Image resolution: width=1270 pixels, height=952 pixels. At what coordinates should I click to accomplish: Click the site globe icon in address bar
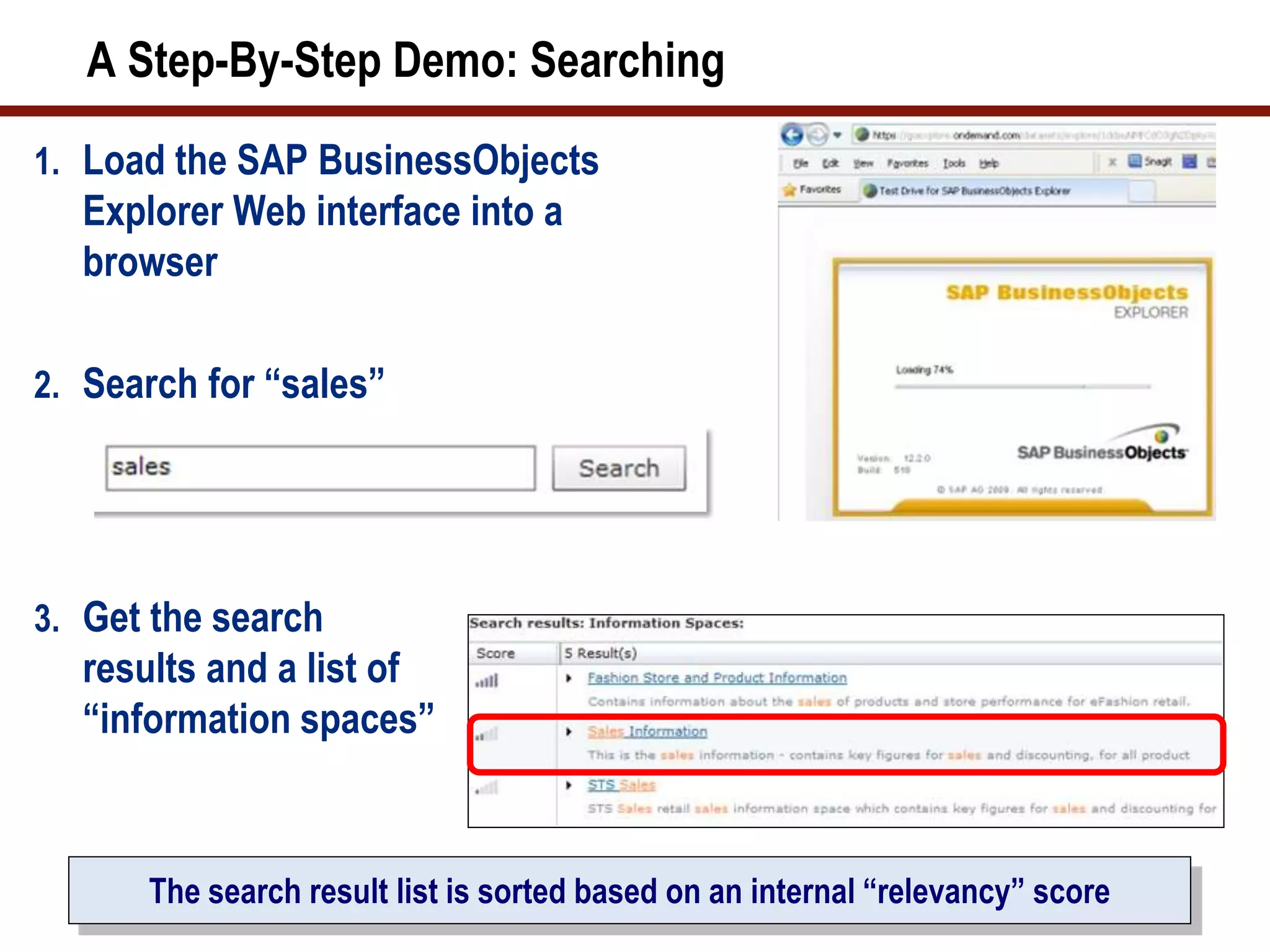861,134
